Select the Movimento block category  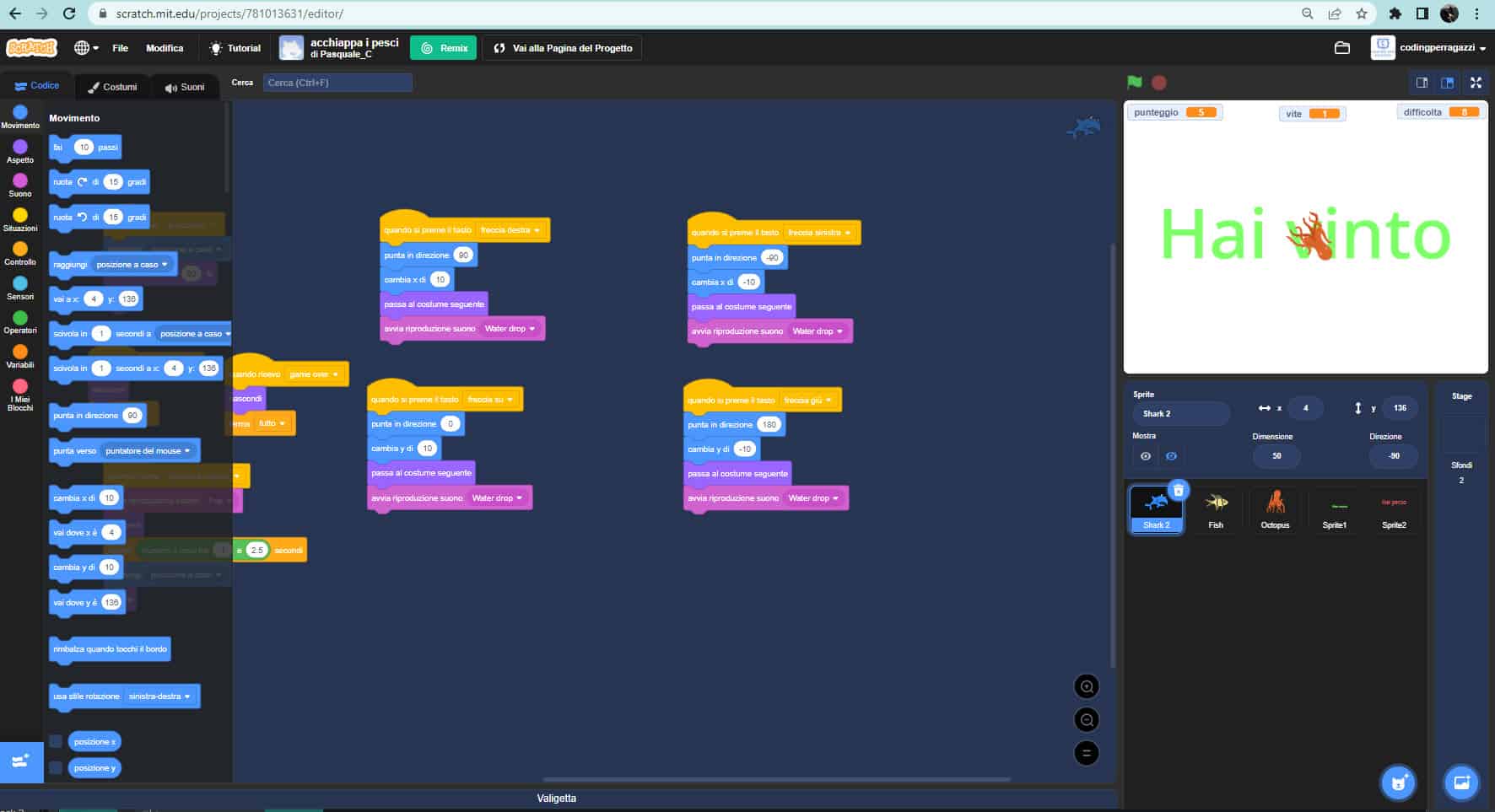coord(20,118)
